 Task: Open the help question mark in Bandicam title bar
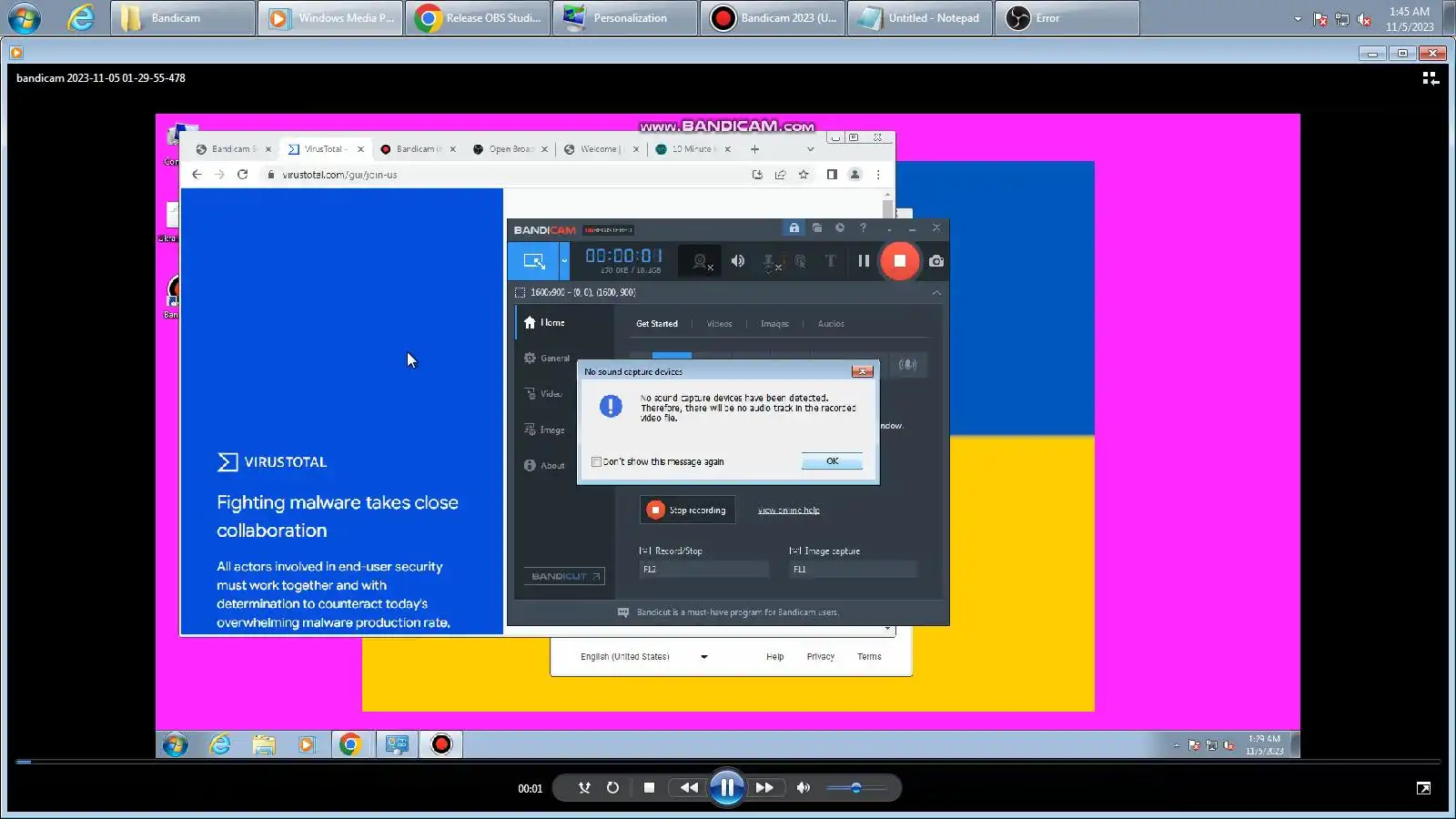[863, 228]
